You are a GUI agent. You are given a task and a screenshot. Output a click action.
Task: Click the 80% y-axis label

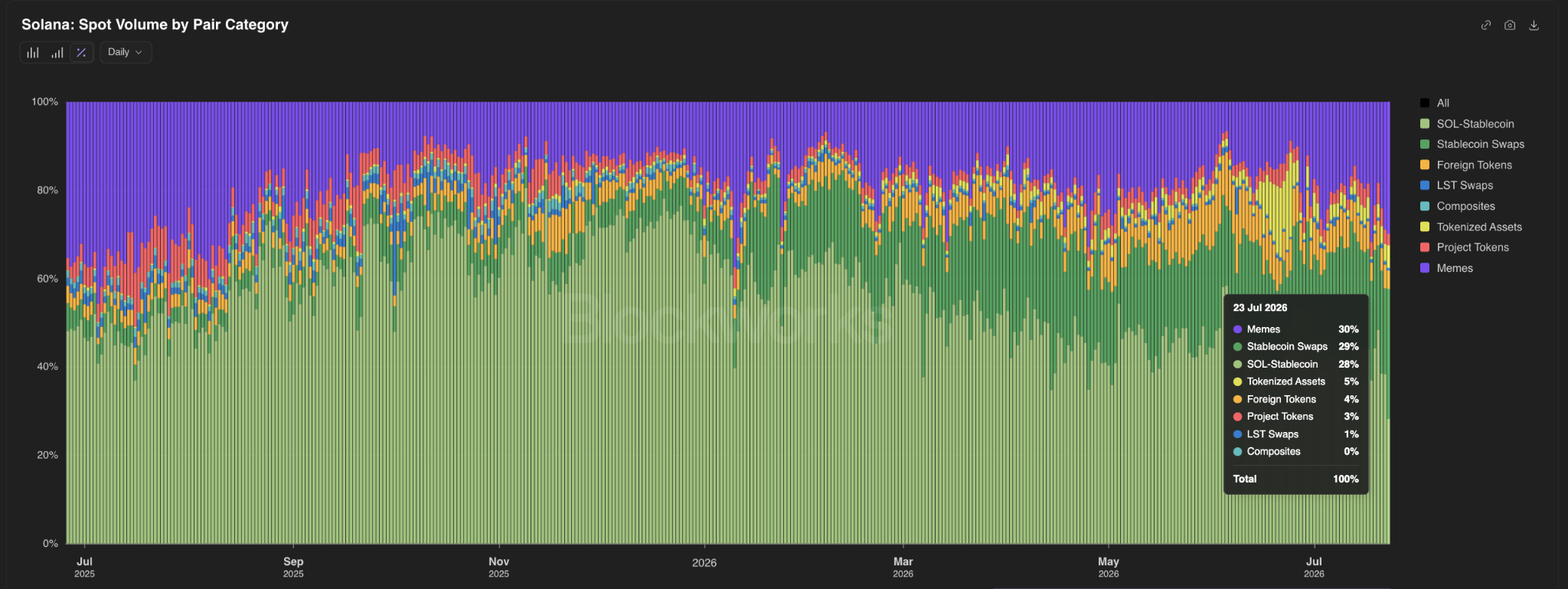47,190
